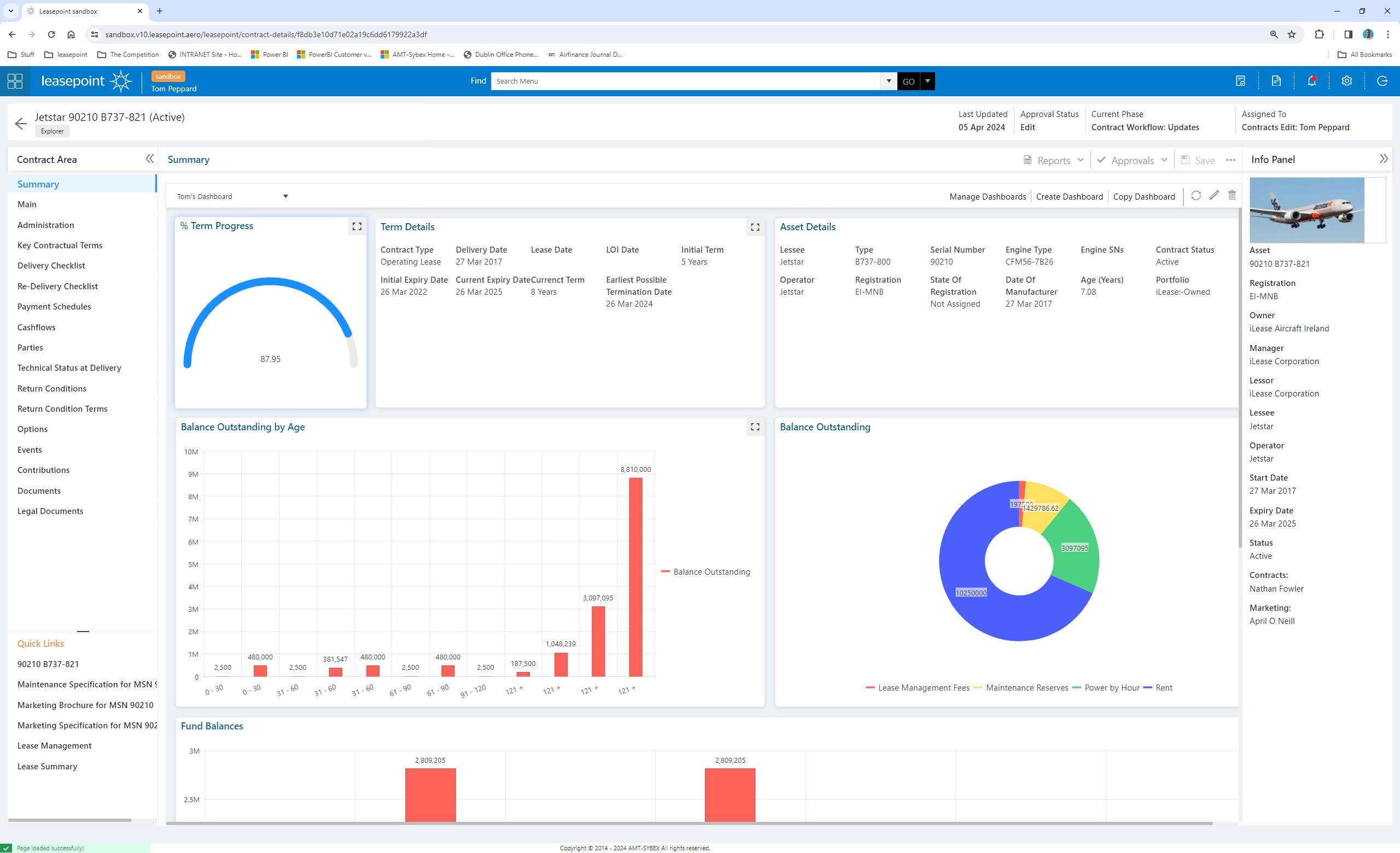The height and width of the screenshot is (853, 1400).
Task: Expand the Reports dropdown
Action: click(1053, 160)
